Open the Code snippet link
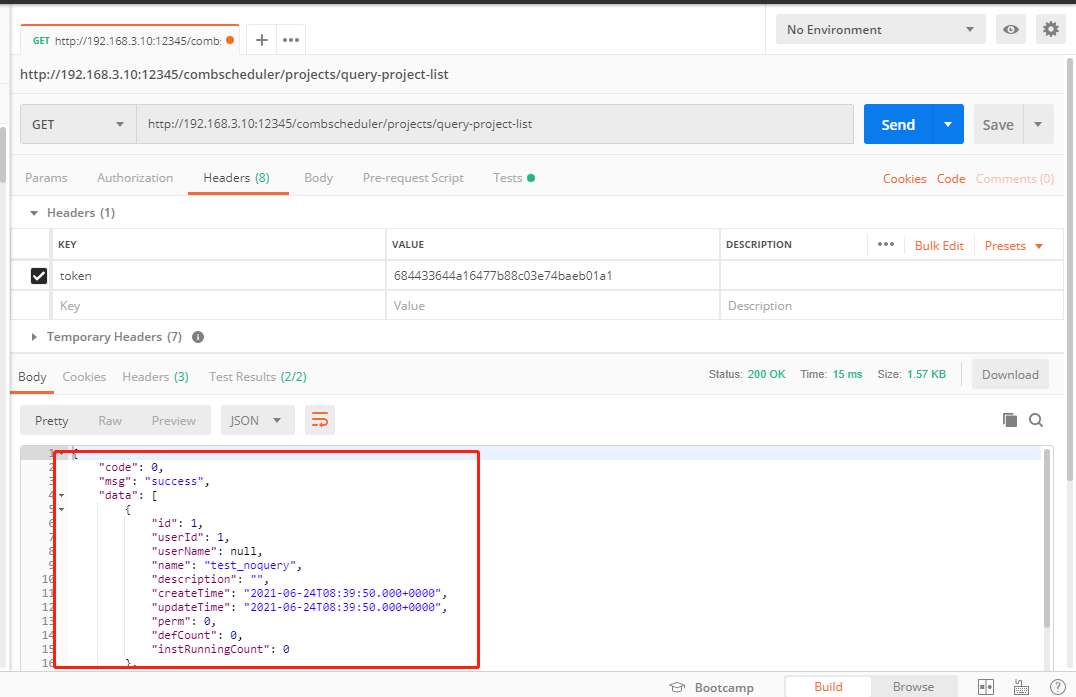This screenshot has width=1076, height=697. coord(951,178)
